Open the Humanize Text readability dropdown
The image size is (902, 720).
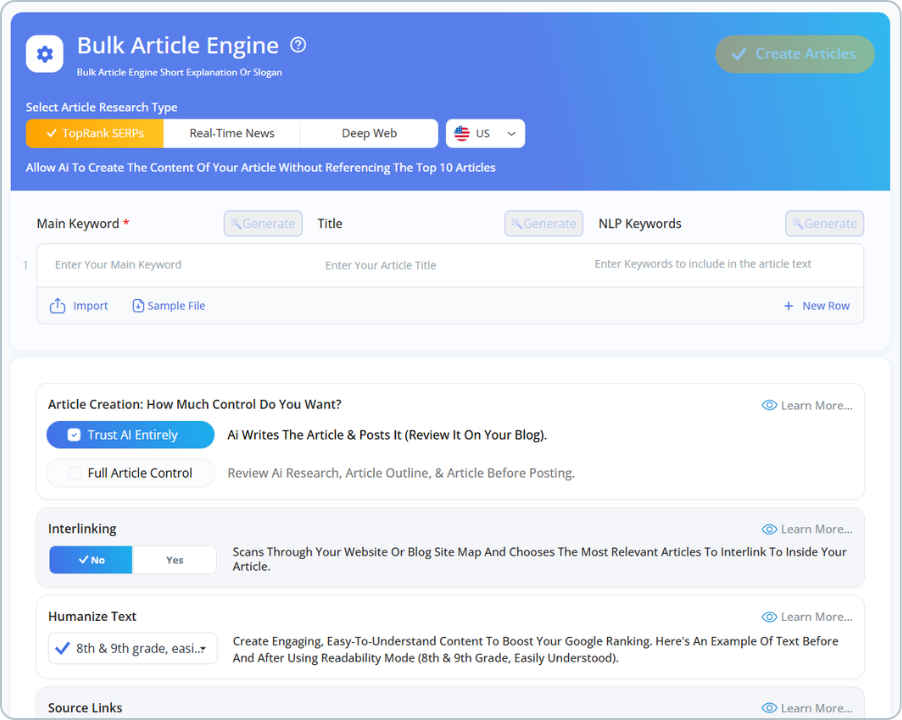tap(132, 648)
